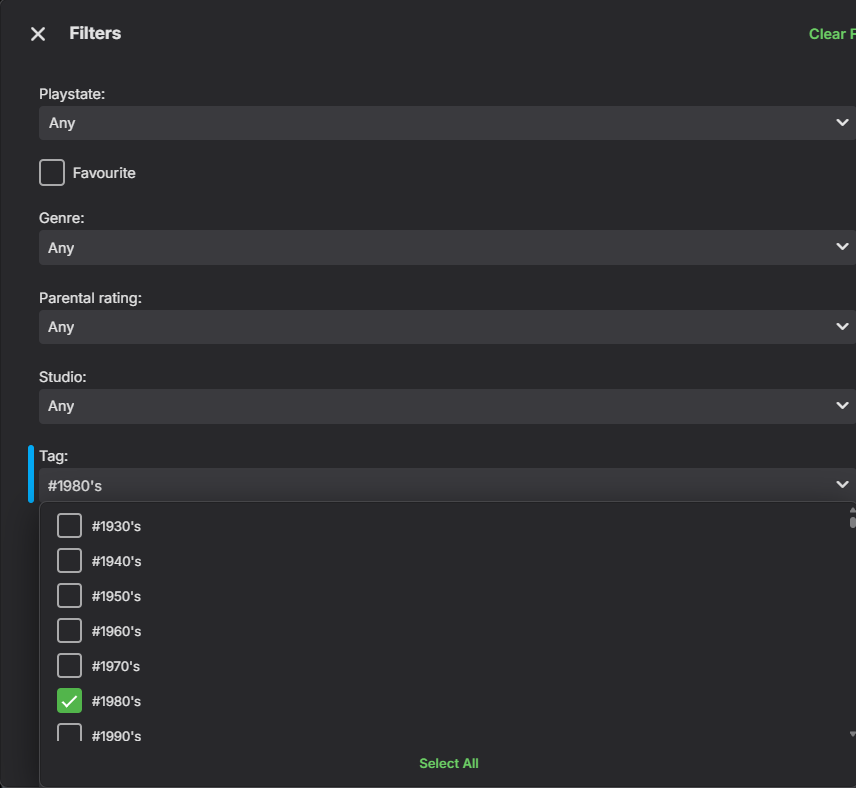Check the #1990's tag checkbox
The width and height of the screenshot is (856, 788).
coord(69,734)
